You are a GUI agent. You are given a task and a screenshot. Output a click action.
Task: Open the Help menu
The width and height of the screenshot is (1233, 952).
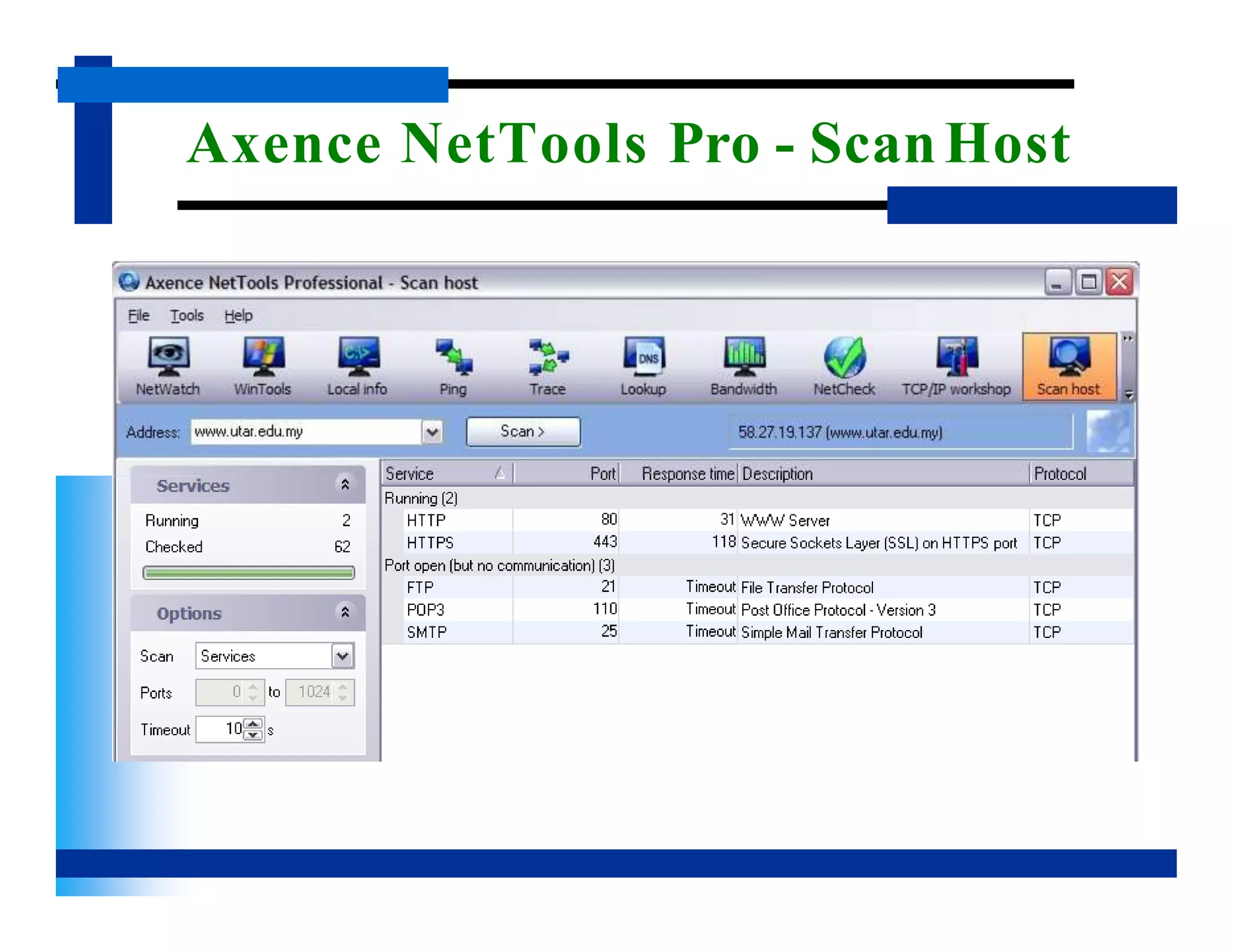point(238,315)
